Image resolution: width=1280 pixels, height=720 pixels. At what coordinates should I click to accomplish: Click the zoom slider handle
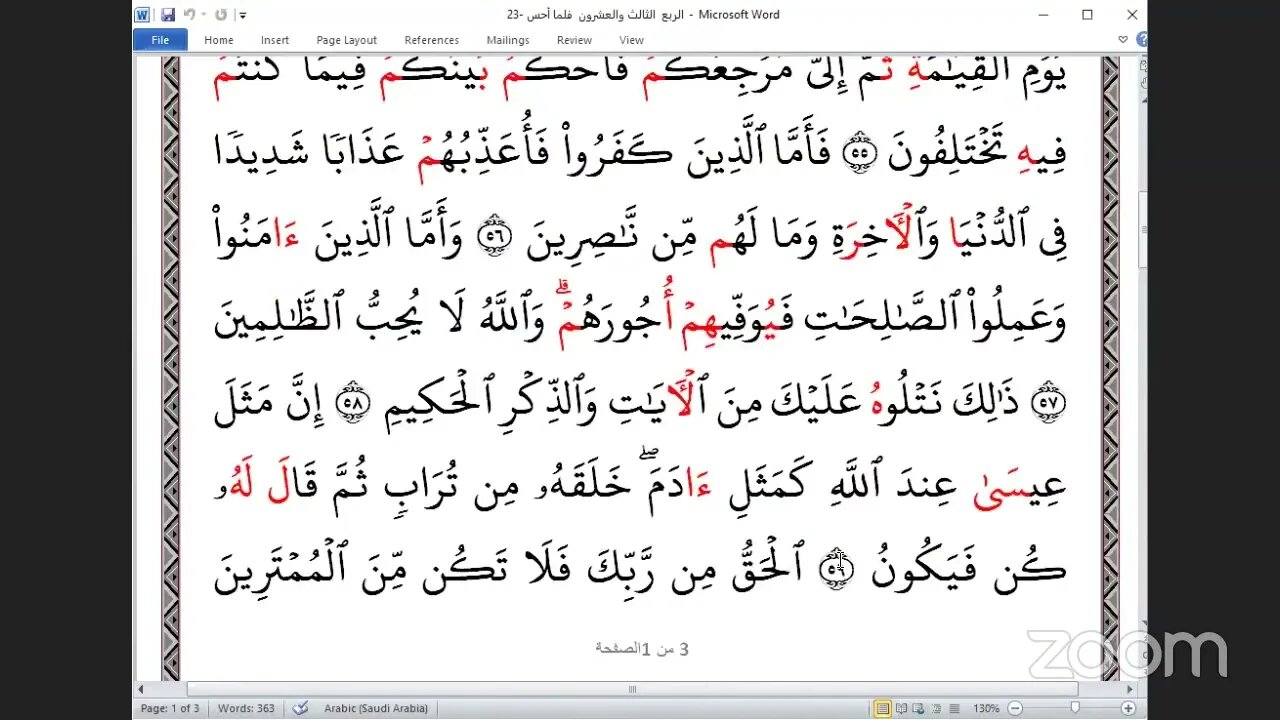click(1074, 708)
